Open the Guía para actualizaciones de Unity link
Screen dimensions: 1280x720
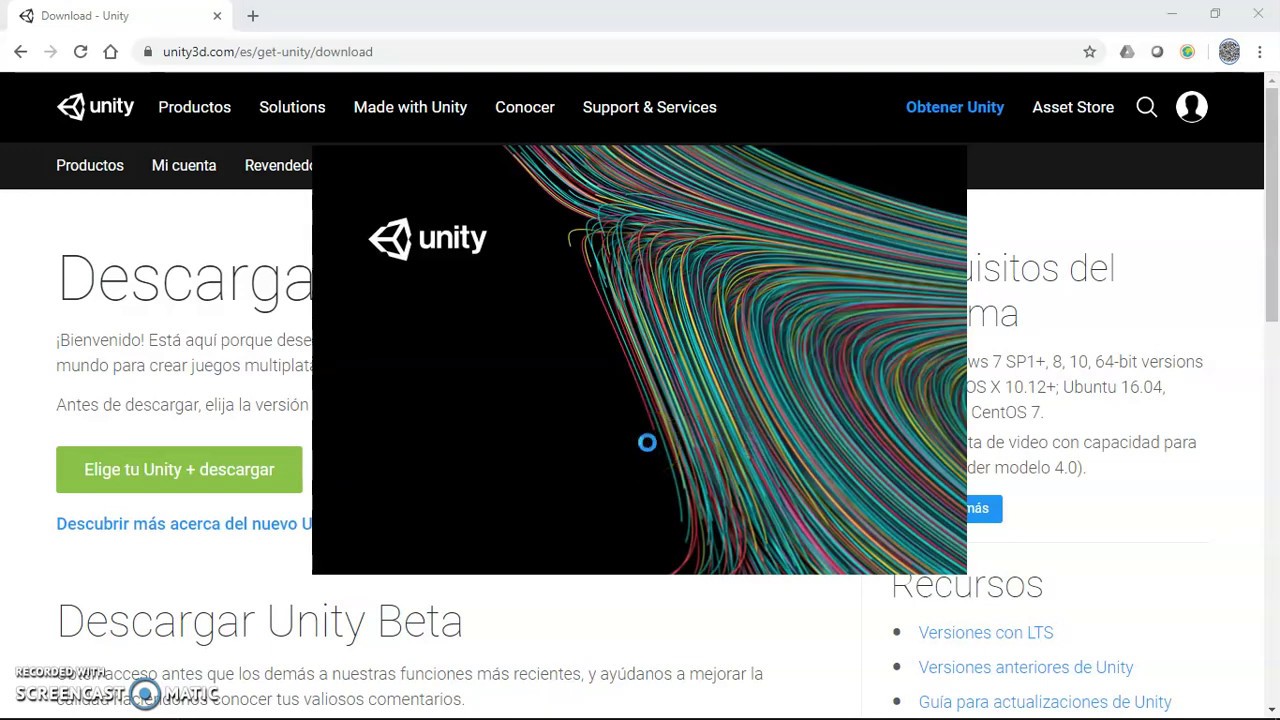tap(1045, 702)
